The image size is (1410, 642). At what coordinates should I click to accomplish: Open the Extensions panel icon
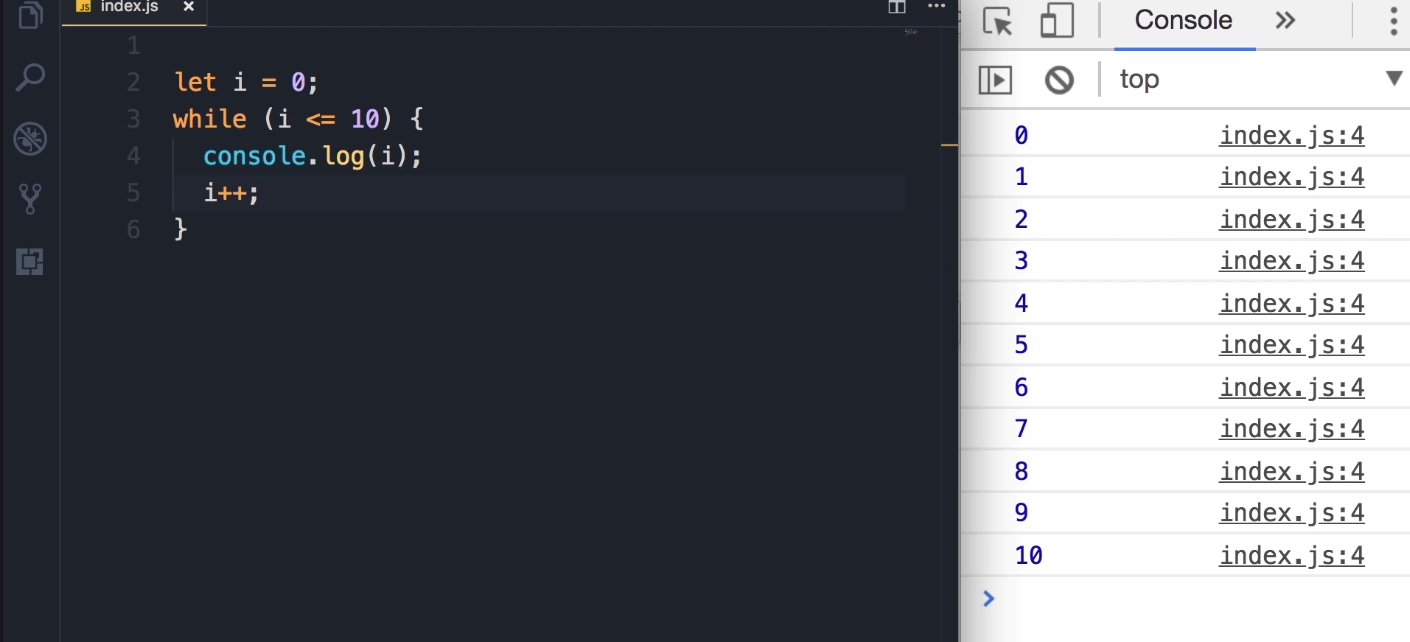point(30,262)
